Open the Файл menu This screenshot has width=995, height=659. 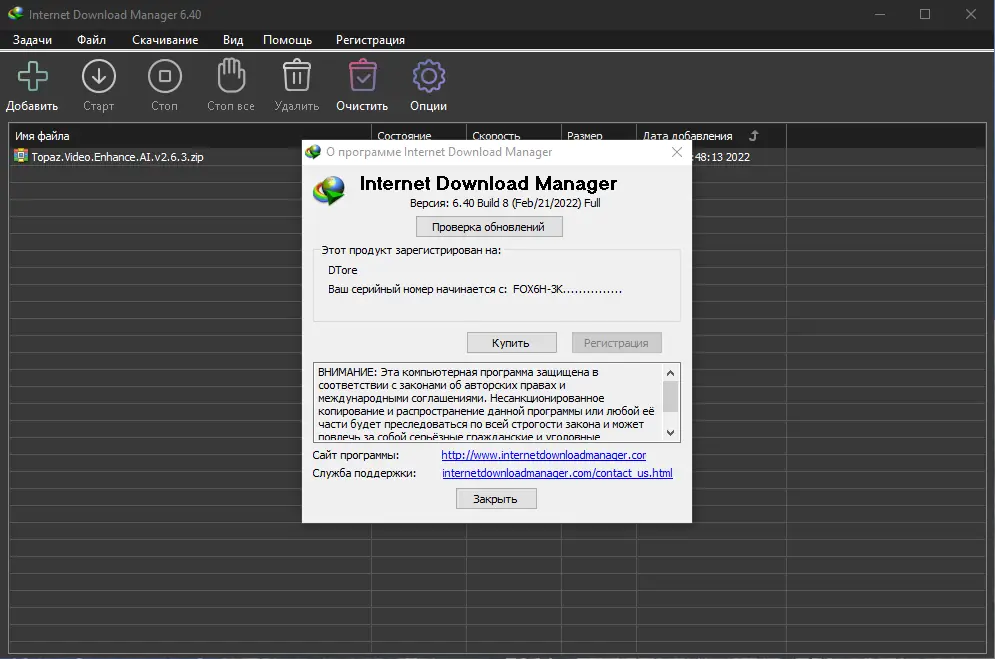[x=91, y=40]
